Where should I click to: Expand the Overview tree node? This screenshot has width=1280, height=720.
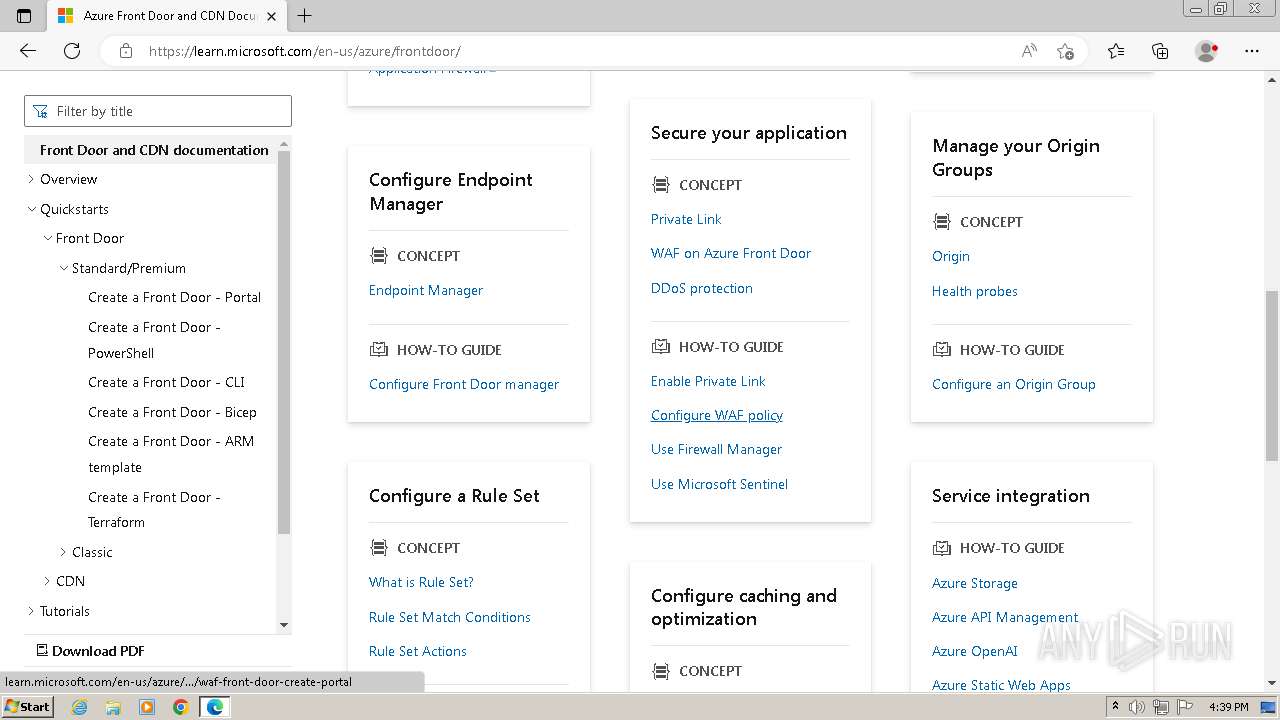(x=31, y=179)
